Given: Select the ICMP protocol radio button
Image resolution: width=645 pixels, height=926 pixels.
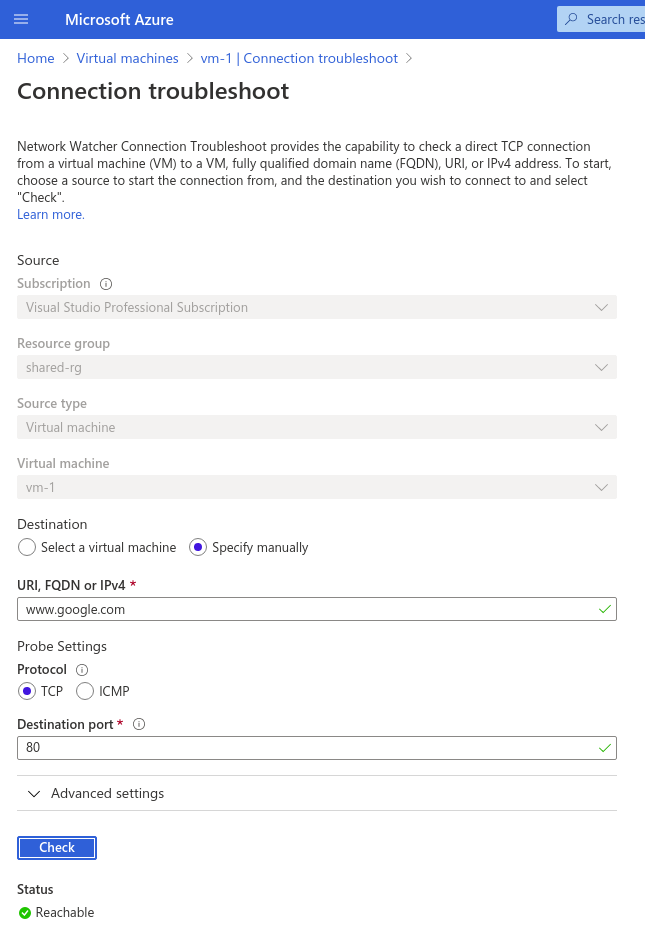Looking at the screenshot, I should click(x=85, y=691).
